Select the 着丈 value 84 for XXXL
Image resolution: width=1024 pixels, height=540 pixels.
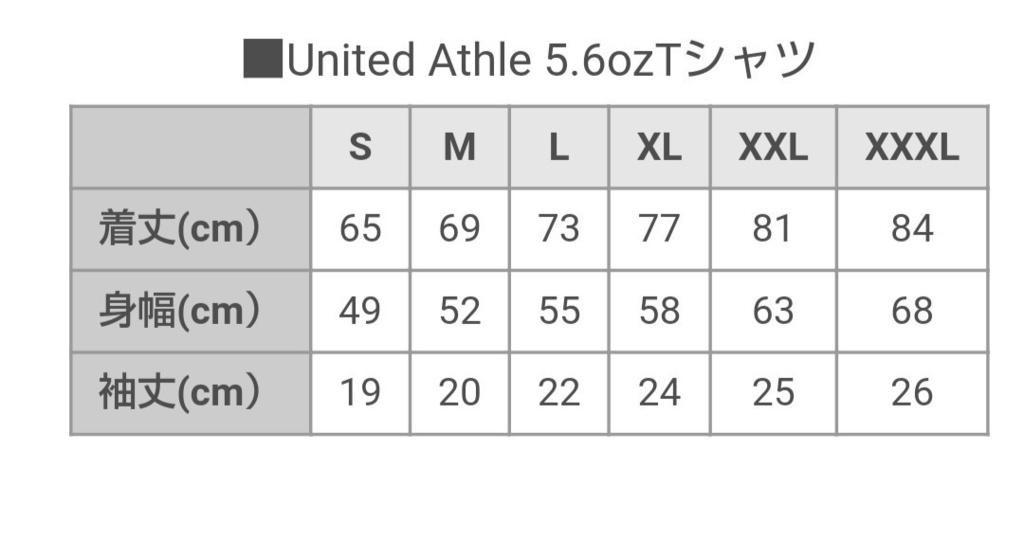click(912, 229)
